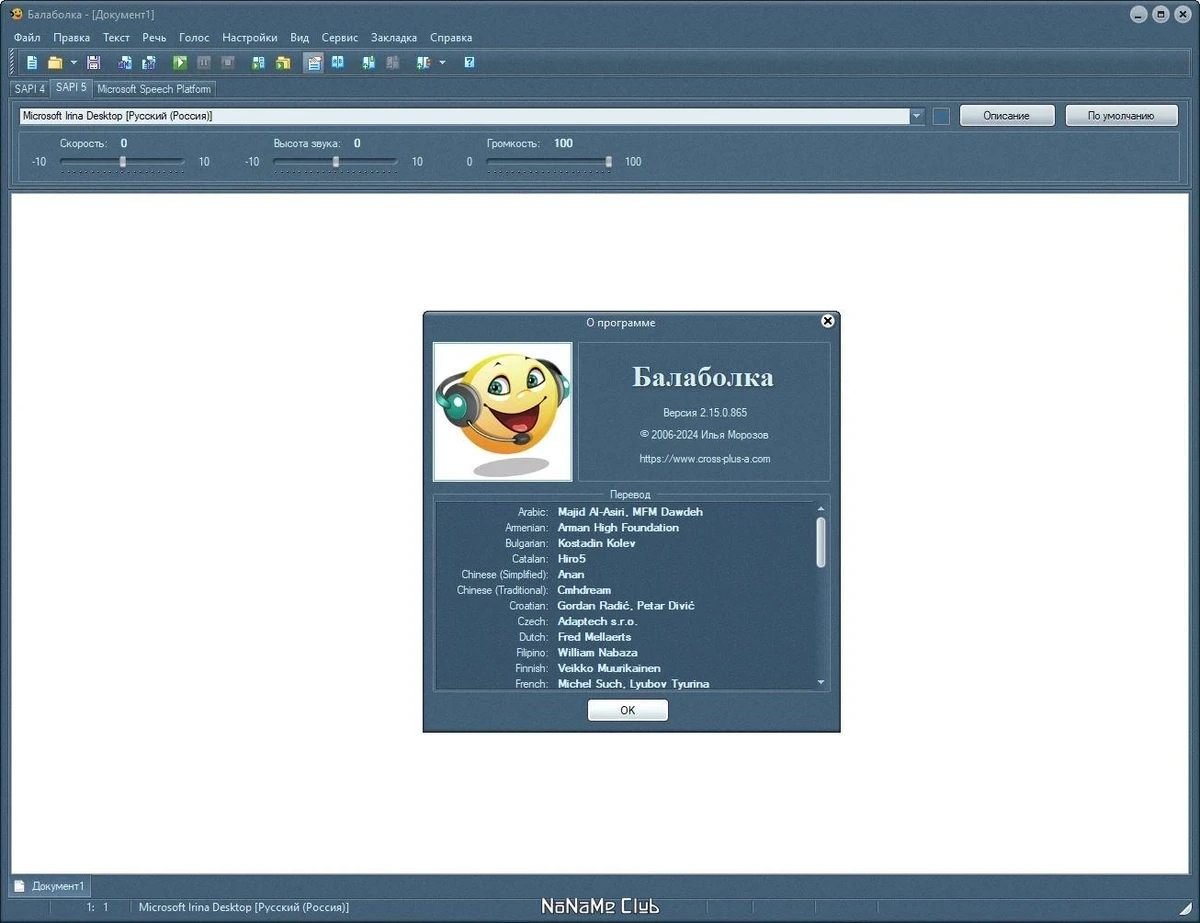Click the Hiro5 Catalan translator entry
The width and height of the screenshot is (1200, 923).
(572, 559)
